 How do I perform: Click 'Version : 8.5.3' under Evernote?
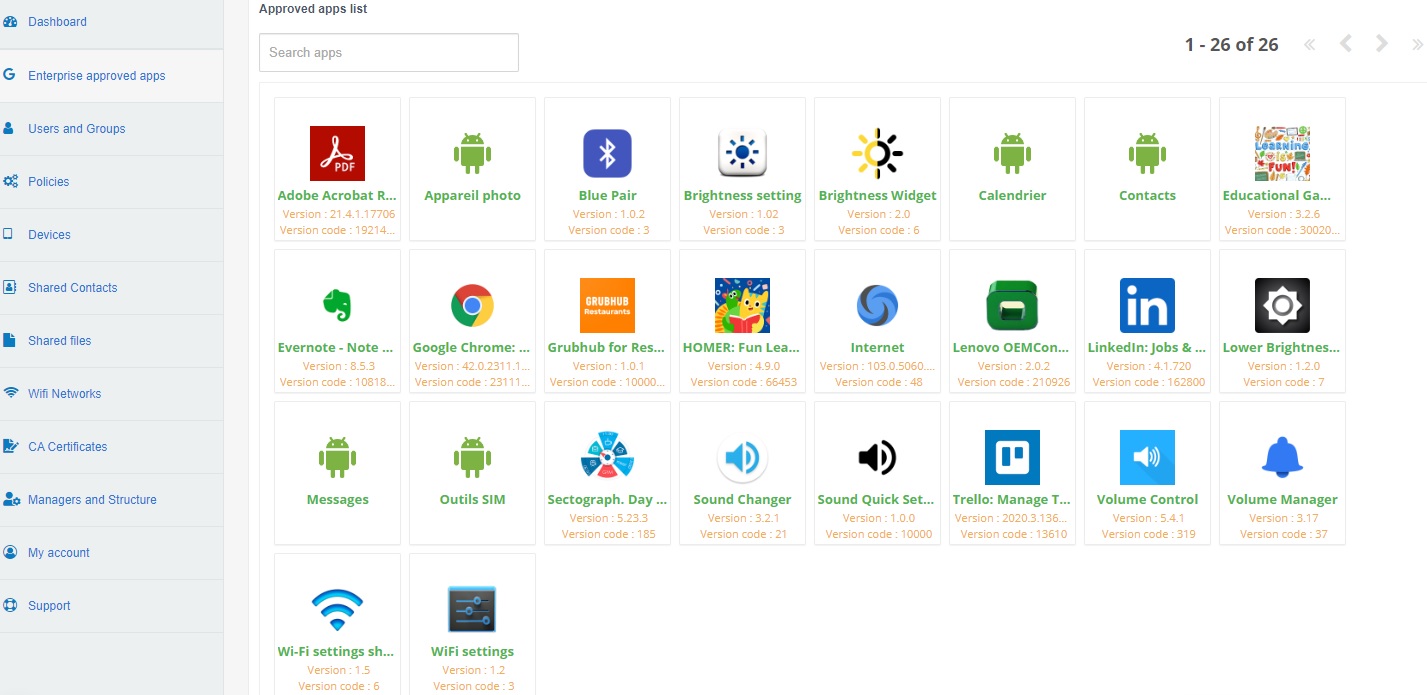coord(337,366)
